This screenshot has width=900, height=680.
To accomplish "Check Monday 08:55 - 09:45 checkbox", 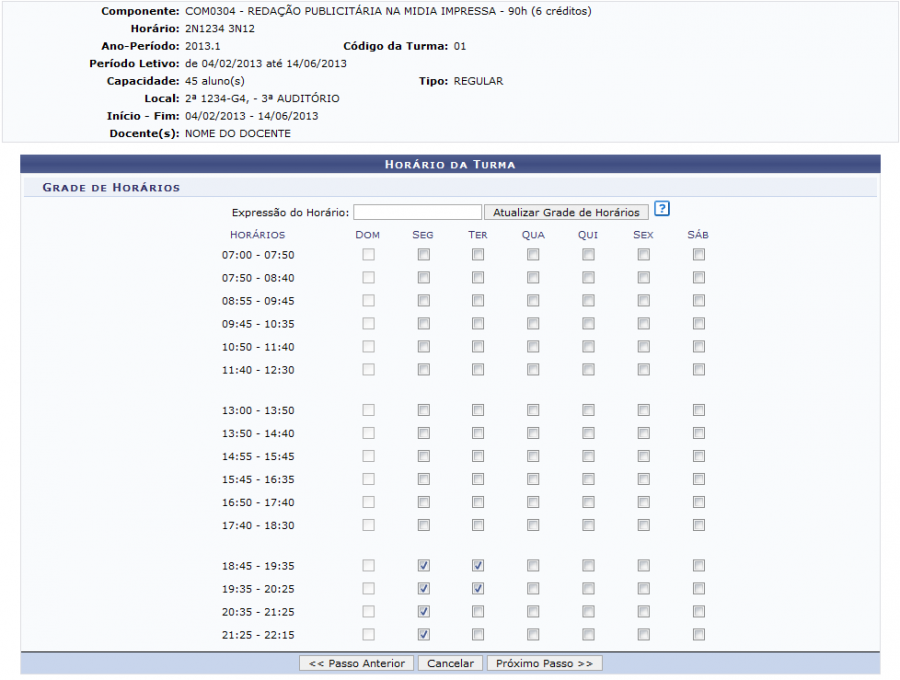I will pyautogui.click(x=423, y=301).
